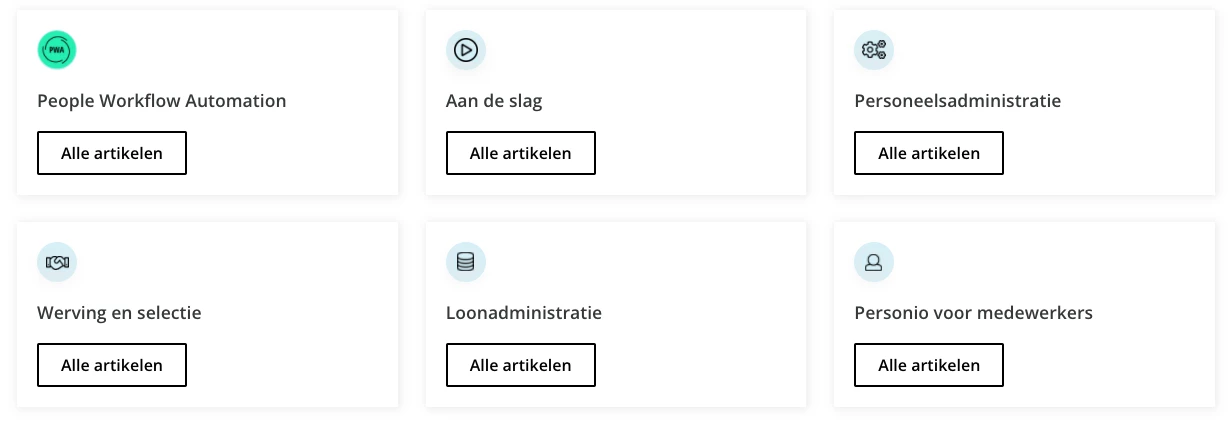Click Alle artikelen under Personeelsadministratie

(929, 153)
